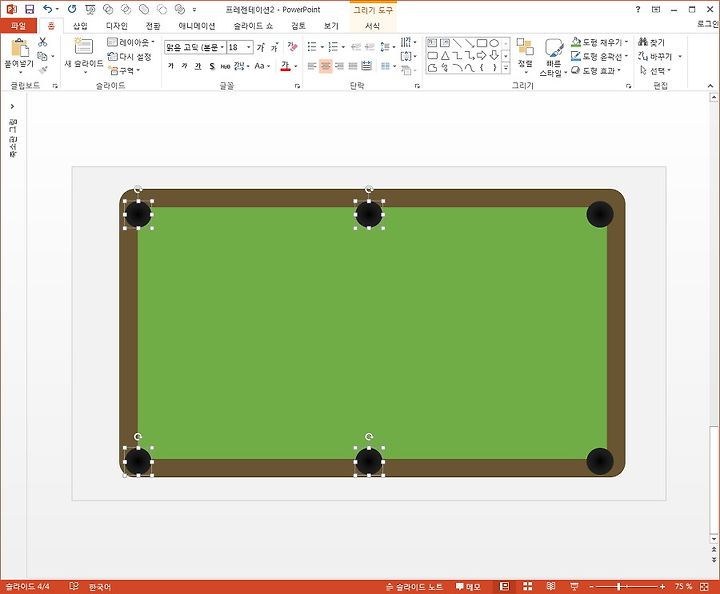The width and height of the screenshot is (720, 594).
Task: Switch to the Insert tab
Action: click(x=80, y=26)
